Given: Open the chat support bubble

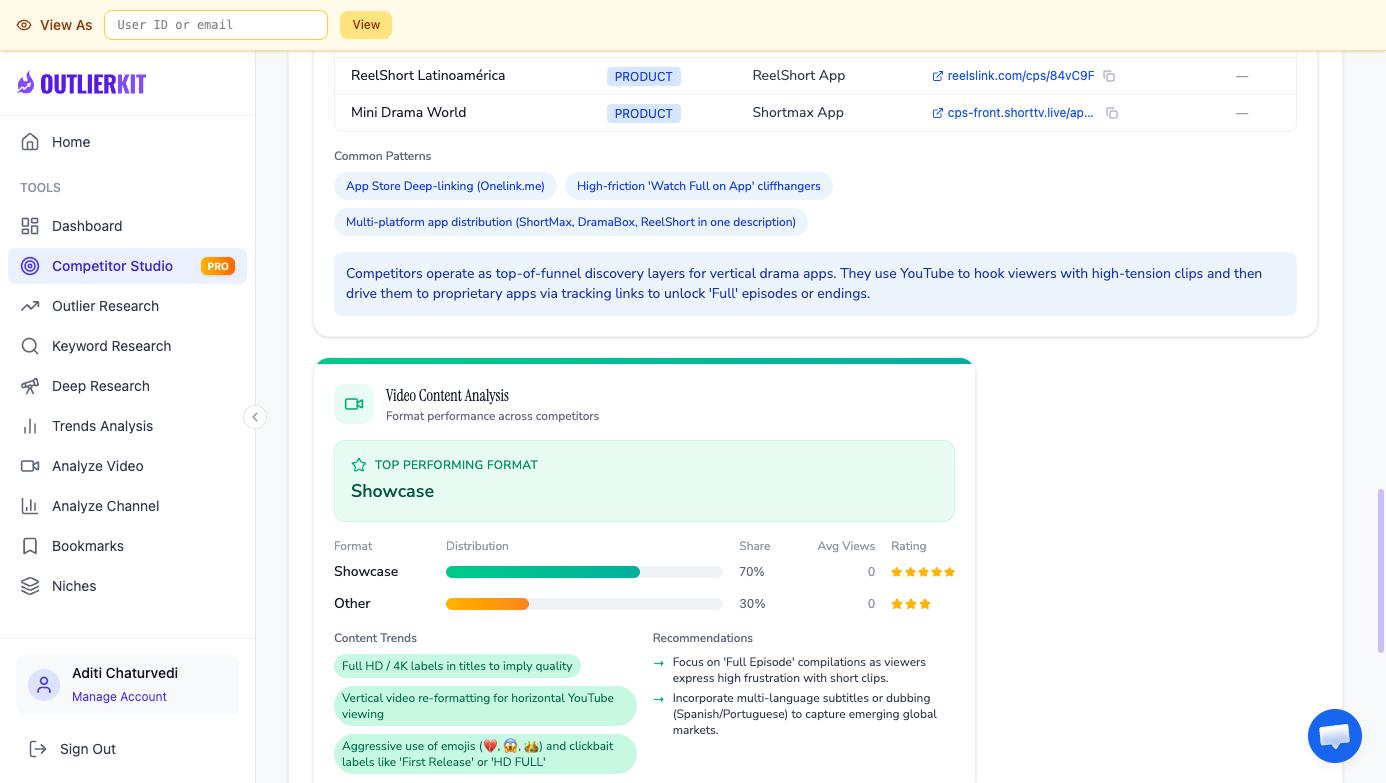Looking at the screenshot, I should (x=1334, y=736).
